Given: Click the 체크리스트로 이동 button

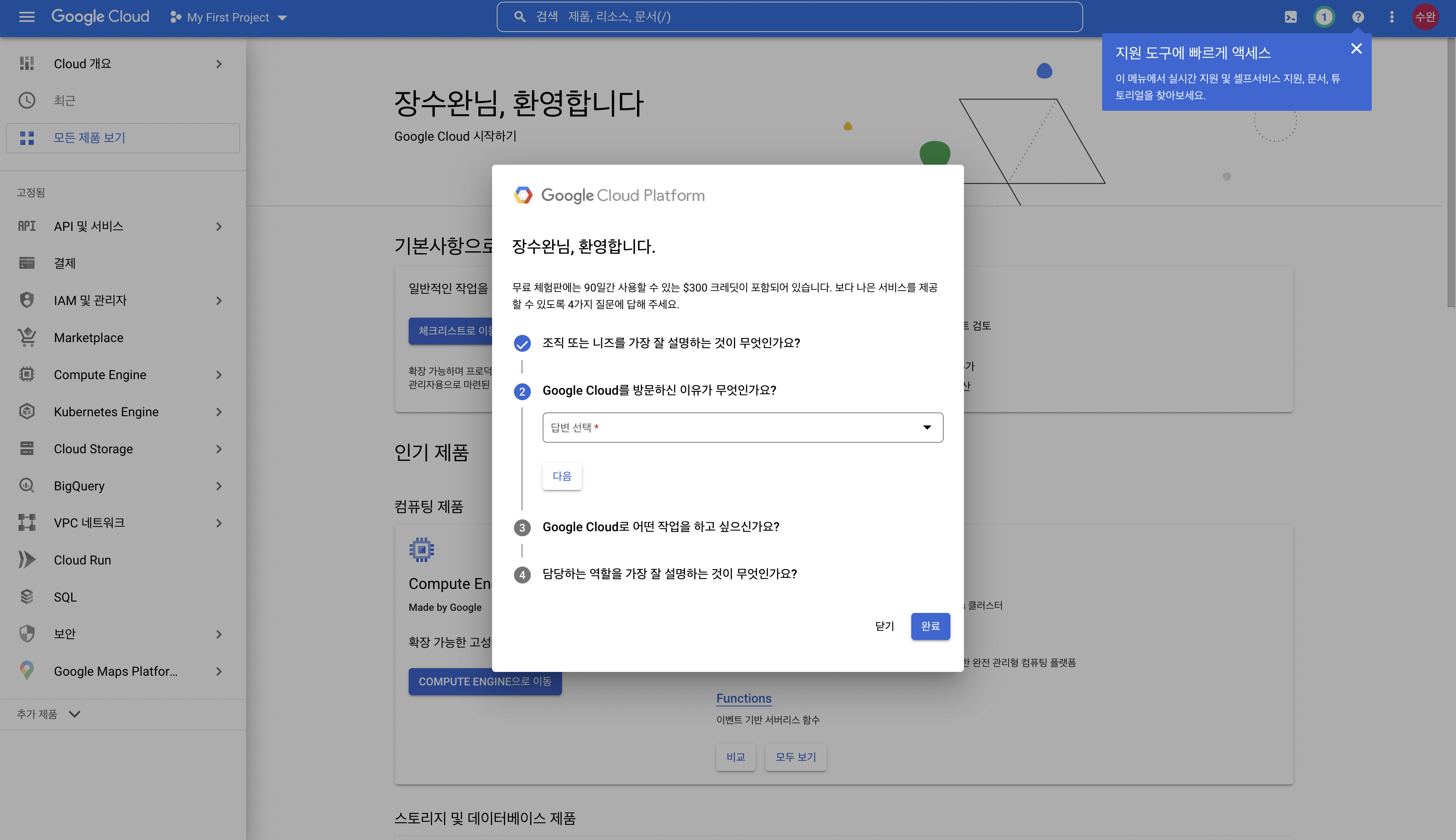Looking at the screenshot, I should (x=450, y=331).
